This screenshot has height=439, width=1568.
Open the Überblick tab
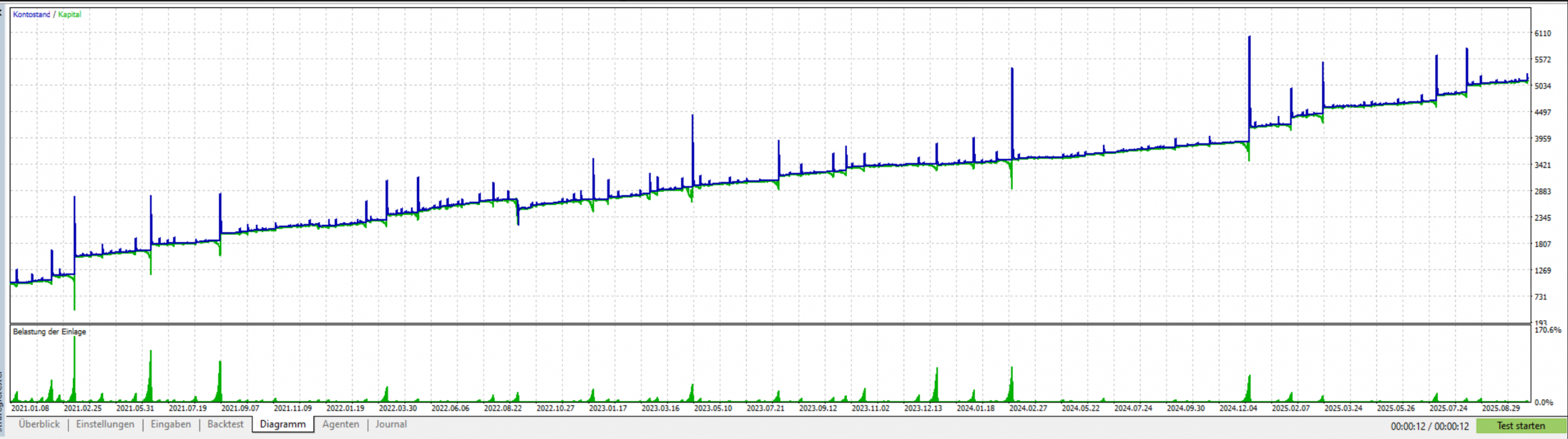click(x=39, y=424)
